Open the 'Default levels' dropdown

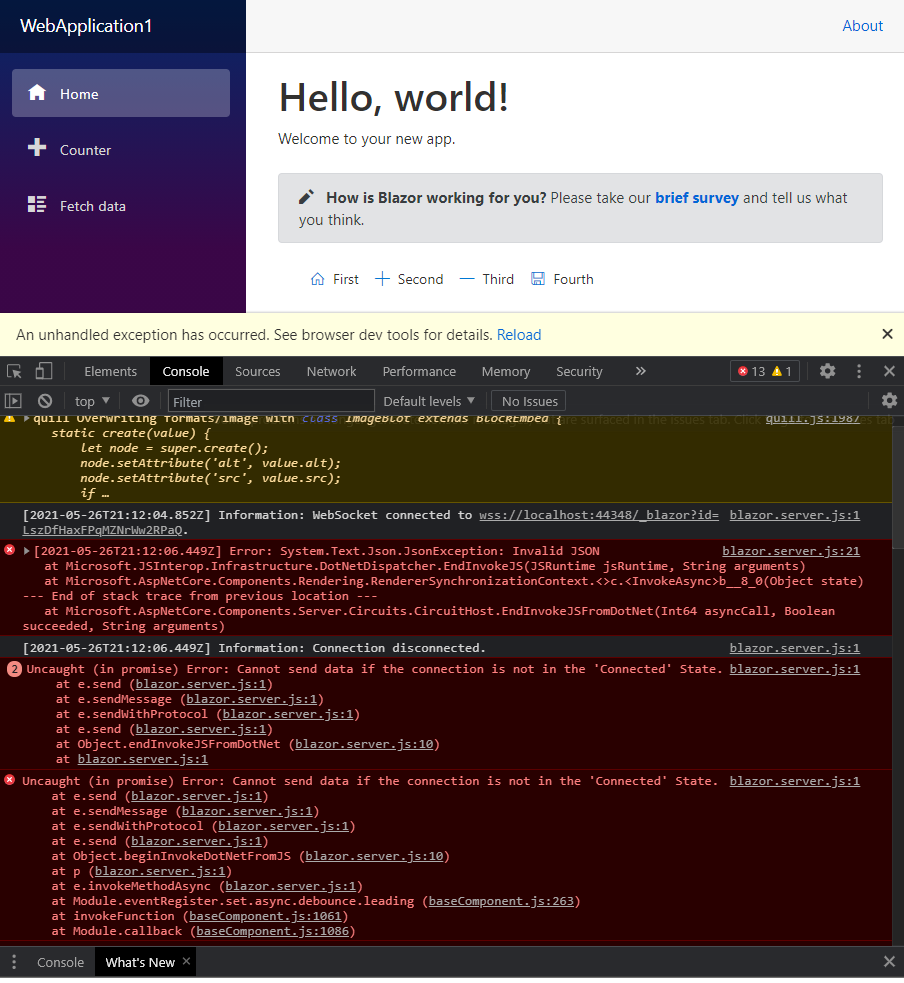tap(427, 400)
